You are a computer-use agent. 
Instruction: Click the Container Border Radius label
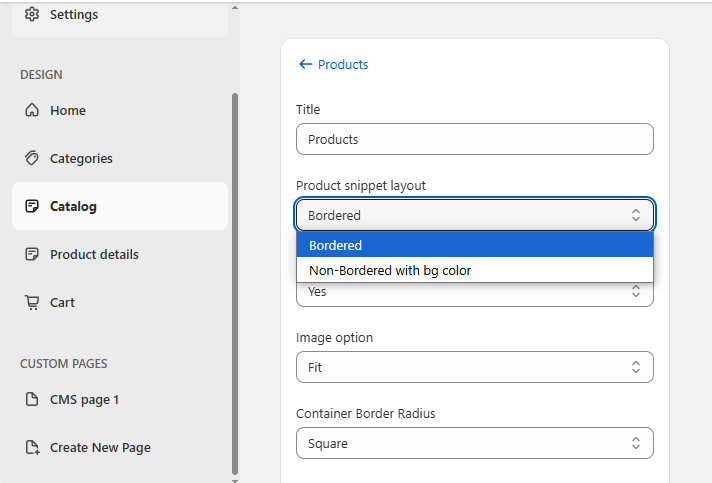366,414
